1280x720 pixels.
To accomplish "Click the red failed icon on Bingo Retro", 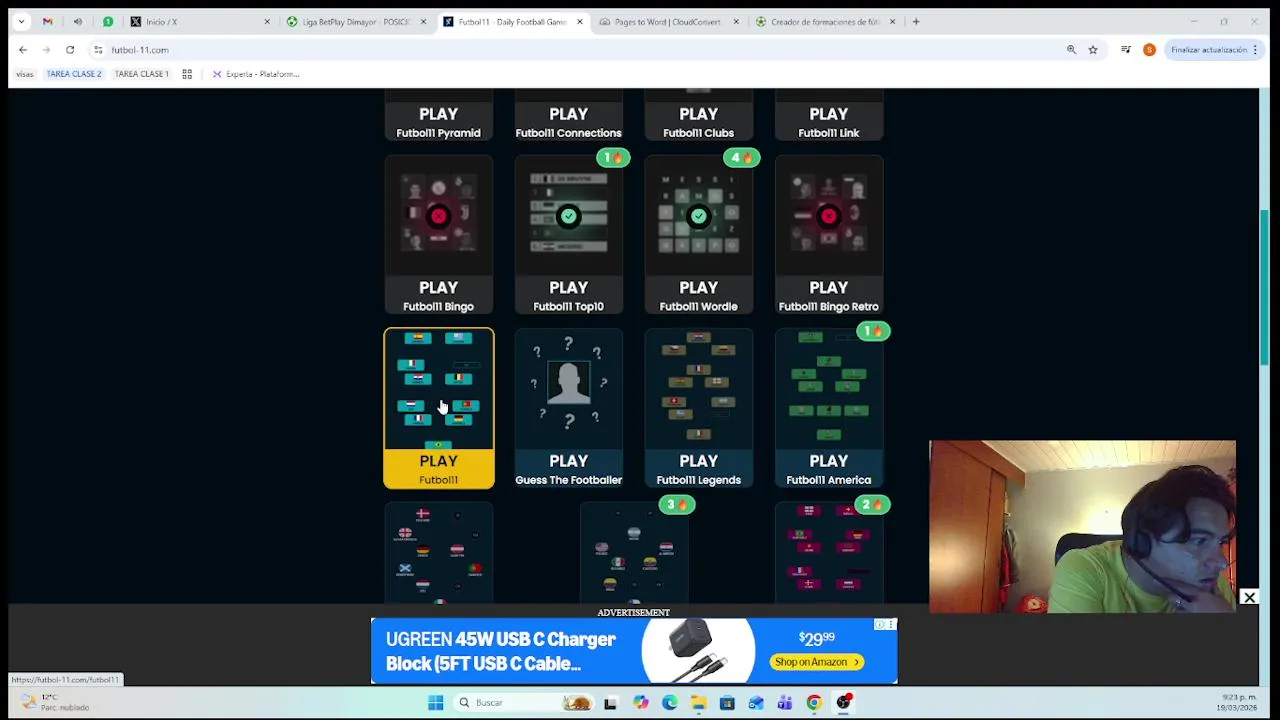I will (828, 216).
